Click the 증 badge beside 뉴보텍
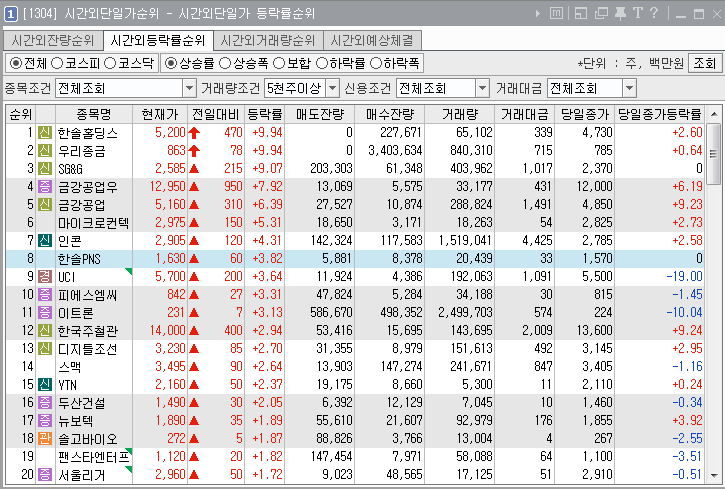This screenshot has height=489, width=725. 45,421
